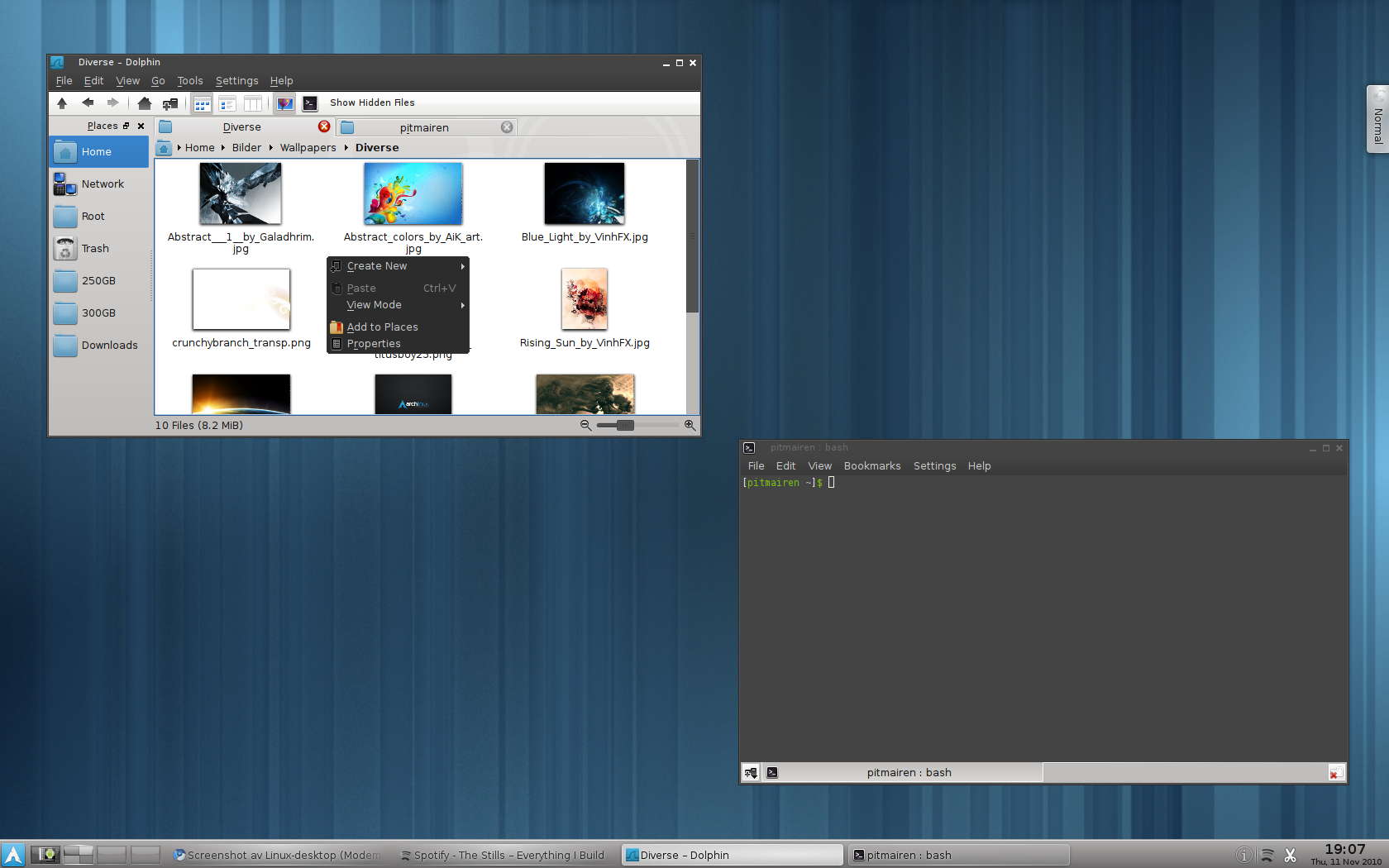The width and height of the screenshot is (1389, 868).
Task: Open Konsole View menu
Action: coord(819,466)
